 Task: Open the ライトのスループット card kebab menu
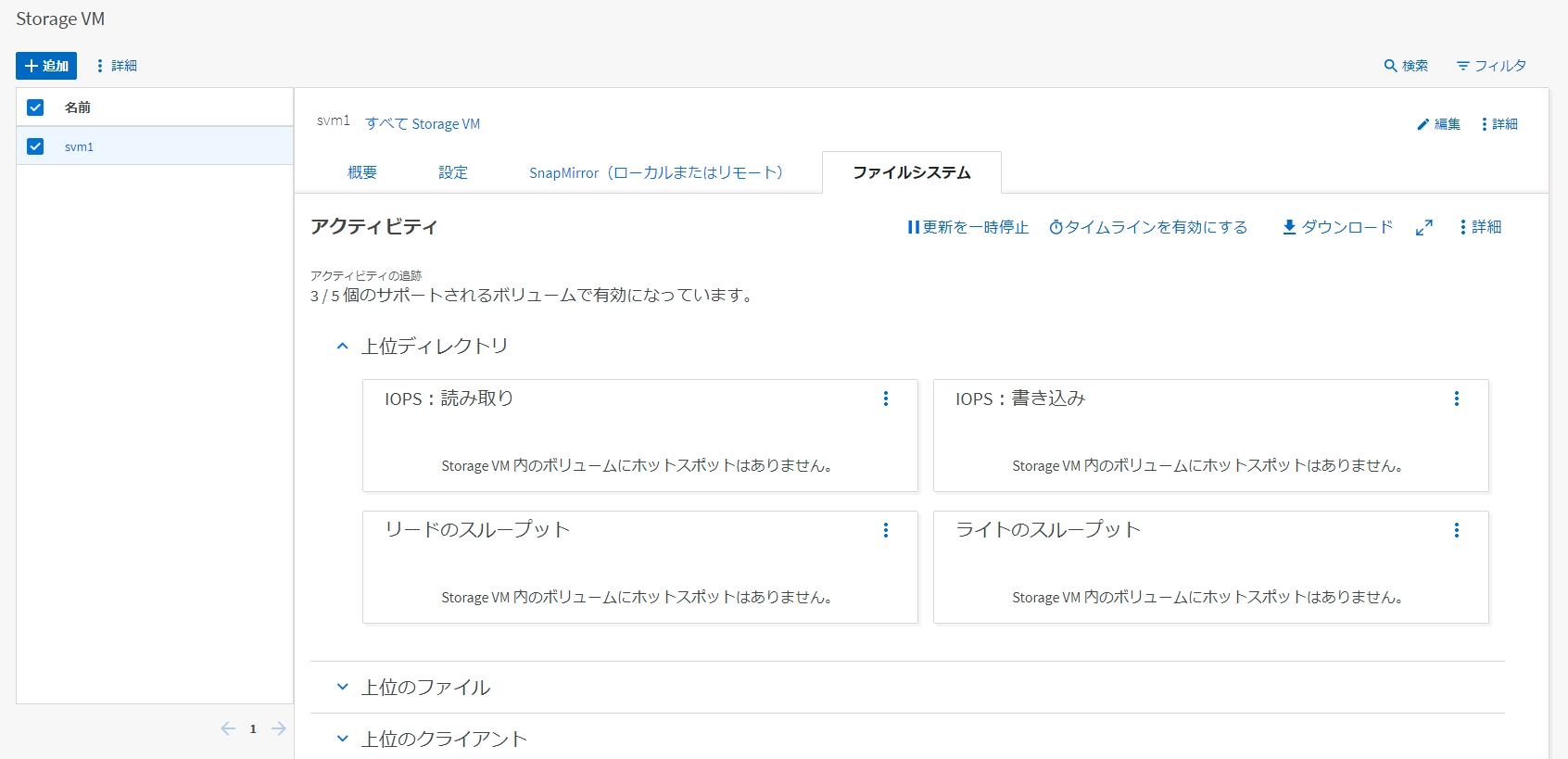pos(1457,530)
